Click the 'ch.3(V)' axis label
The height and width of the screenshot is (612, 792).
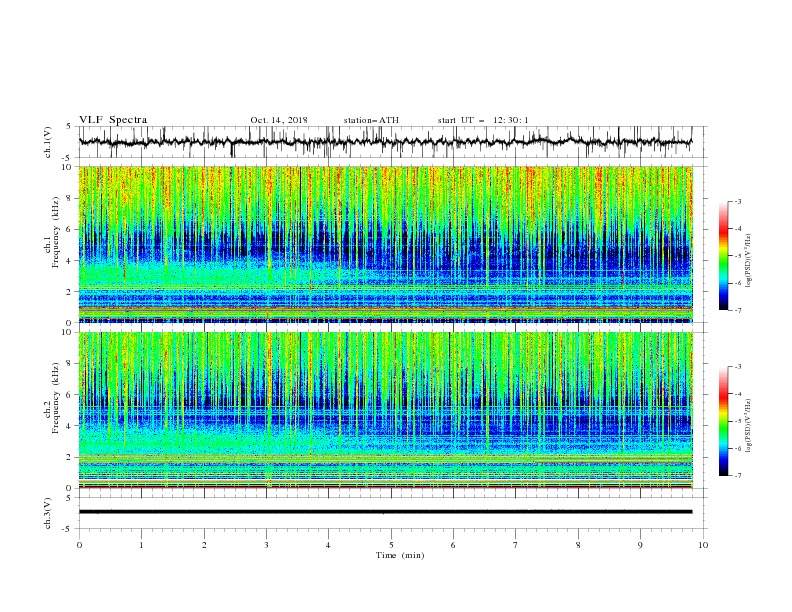coord(48,513)
